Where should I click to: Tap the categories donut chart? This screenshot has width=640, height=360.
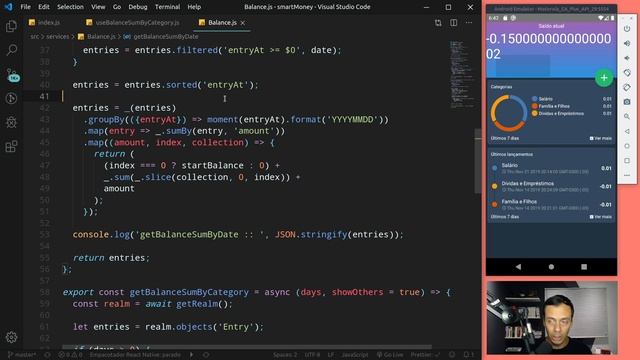(x=509, y=113)
